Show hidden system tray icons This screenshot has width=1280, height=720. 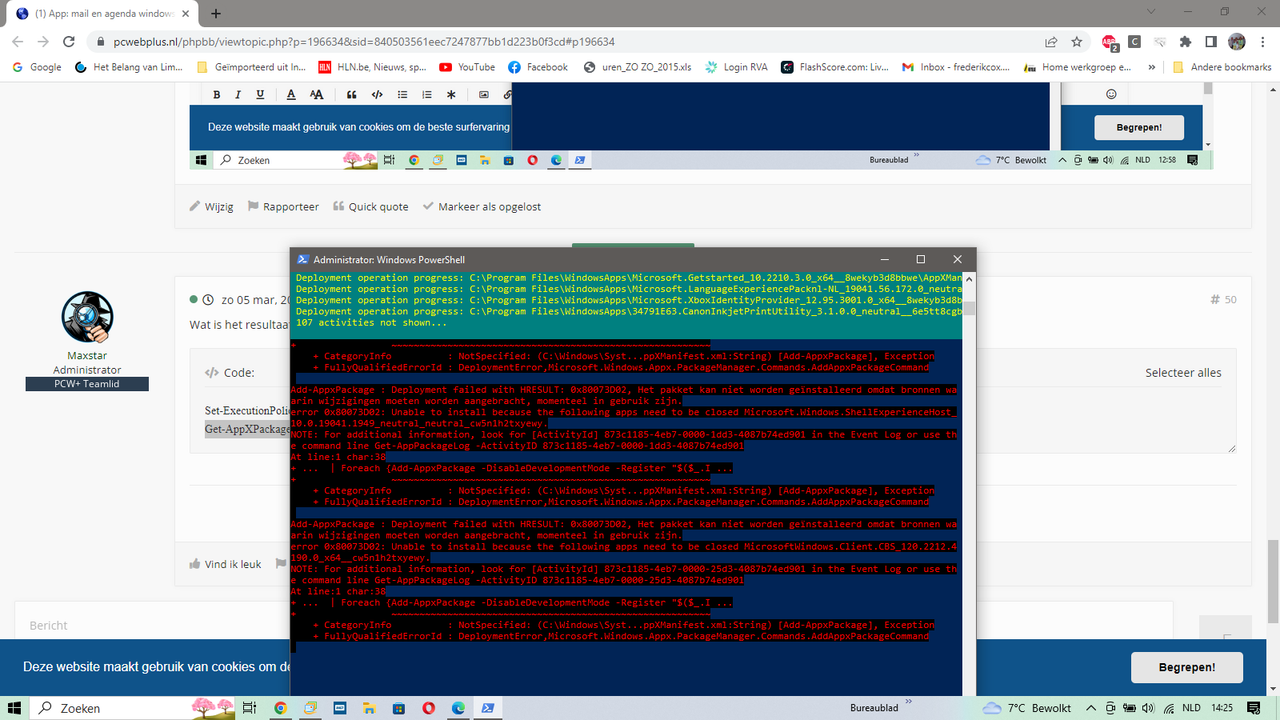pyautogui.click(x=1089, y=708)
